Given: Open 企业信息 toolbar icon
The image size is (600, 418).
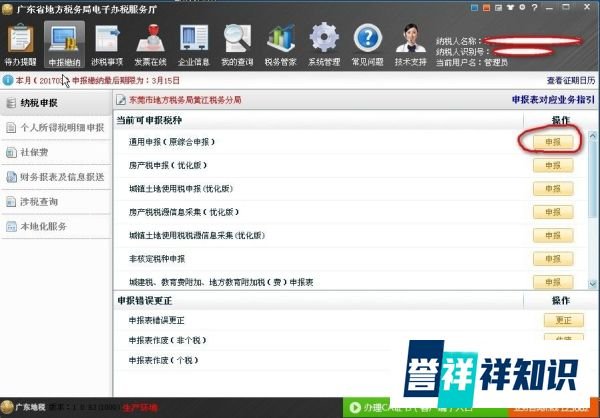Looking at the screenshot, I should pyautogui.click(x=194, y=44).
